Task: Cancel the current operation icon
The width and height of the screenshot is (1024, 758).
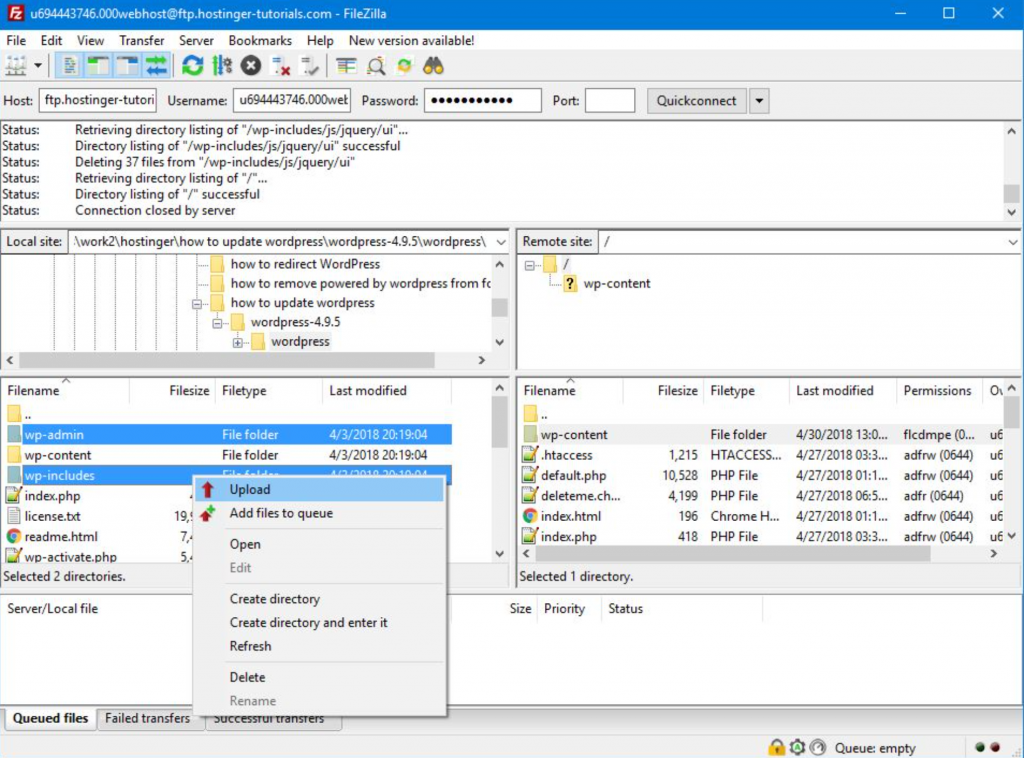Action: 251,66
